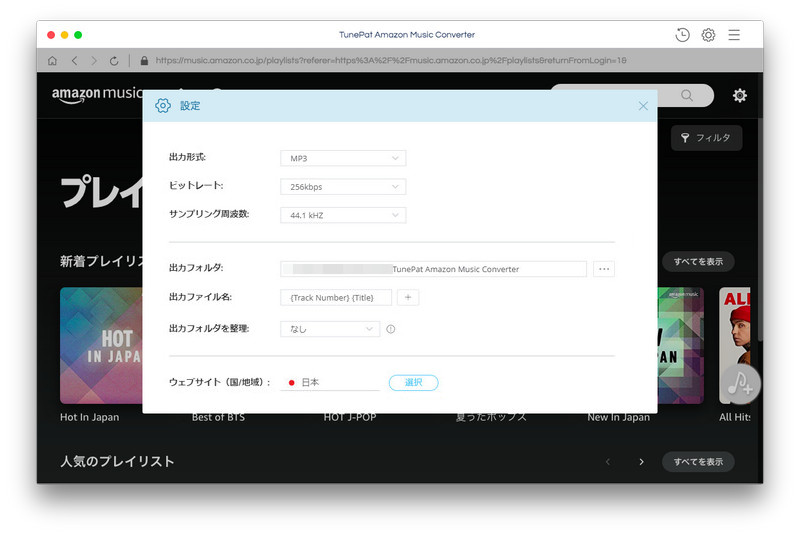The width and height of the screenshot is (800, 536).
Task: Open Amazon Music gear settings icon
Action: (x=740, y=95)
